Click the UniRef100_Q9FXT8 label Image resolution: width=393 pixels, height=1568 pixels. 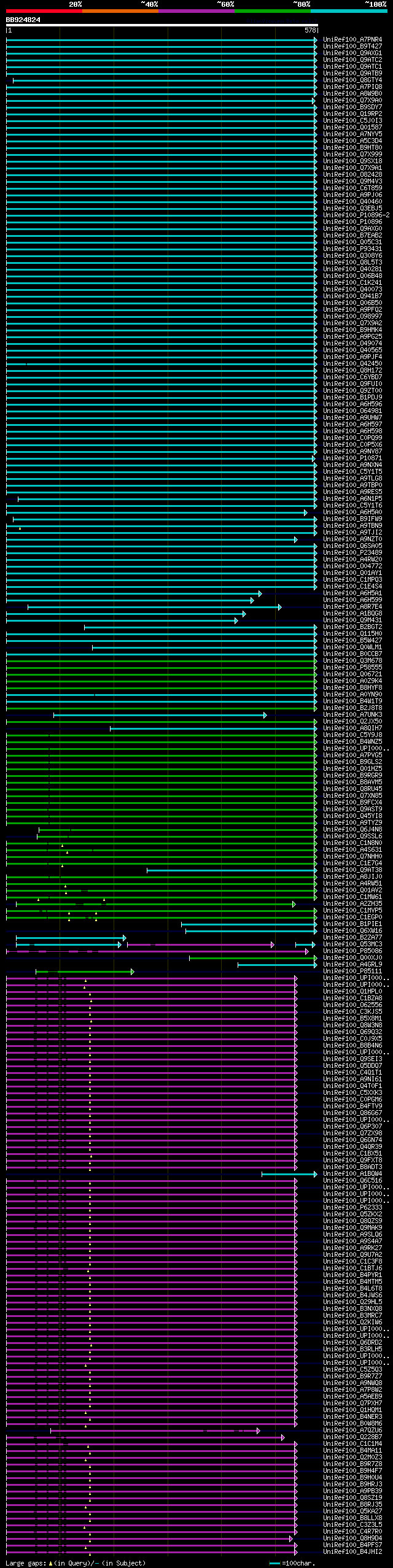(352, 1161)
